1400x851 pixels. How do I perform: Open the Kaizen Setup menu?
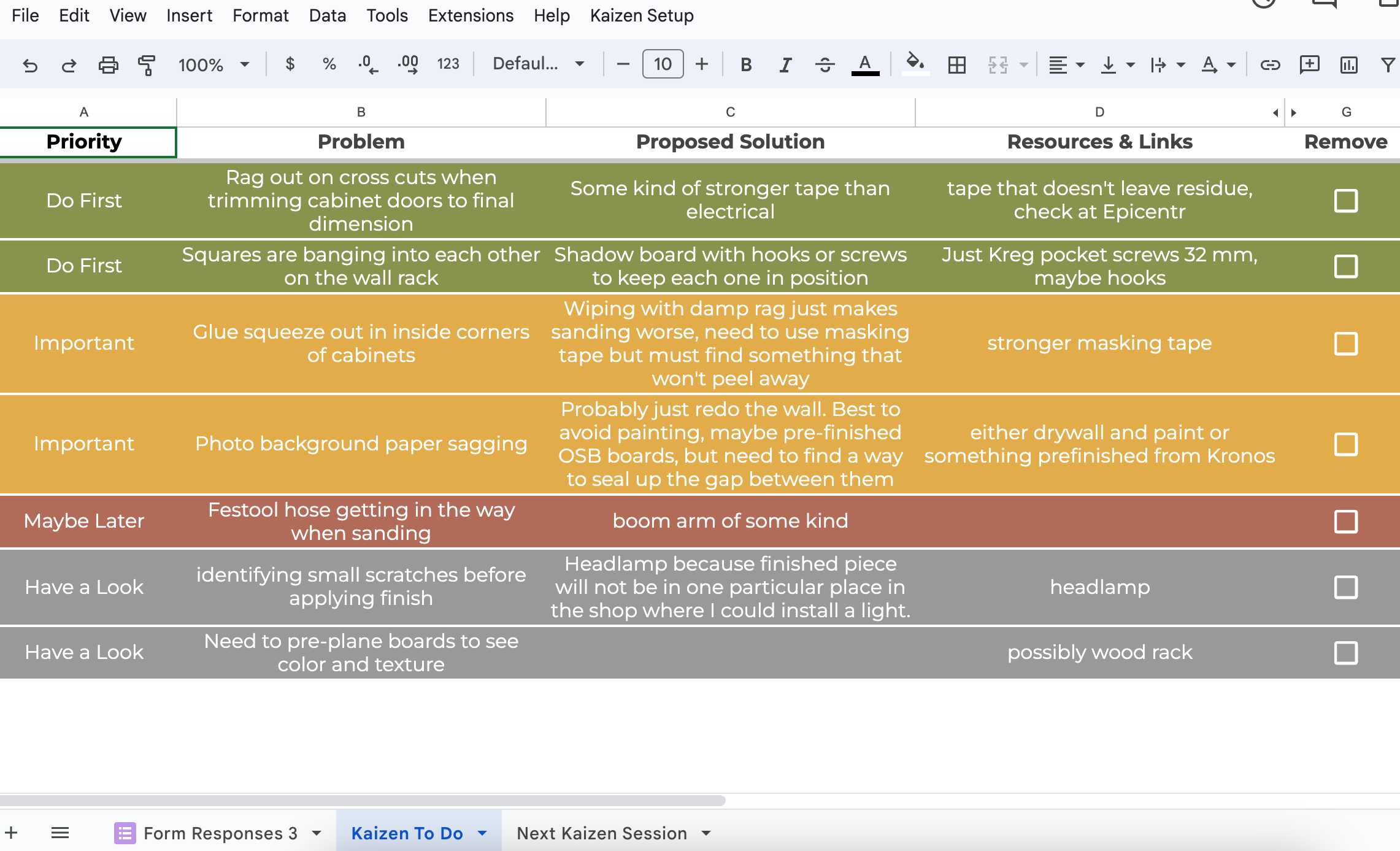click(x=641, y=15)
